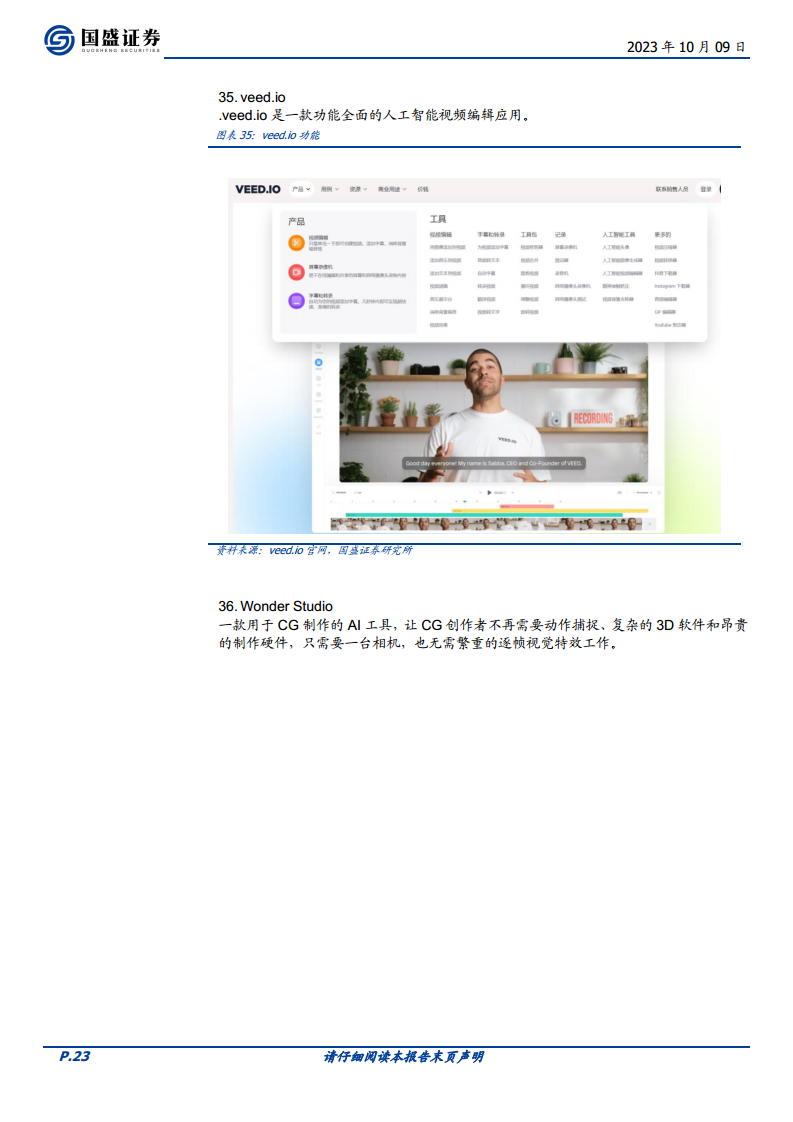Screen dimensions: 793x1122
Task: Click the 人工智能工具 column heading
Action: point(618,235)
